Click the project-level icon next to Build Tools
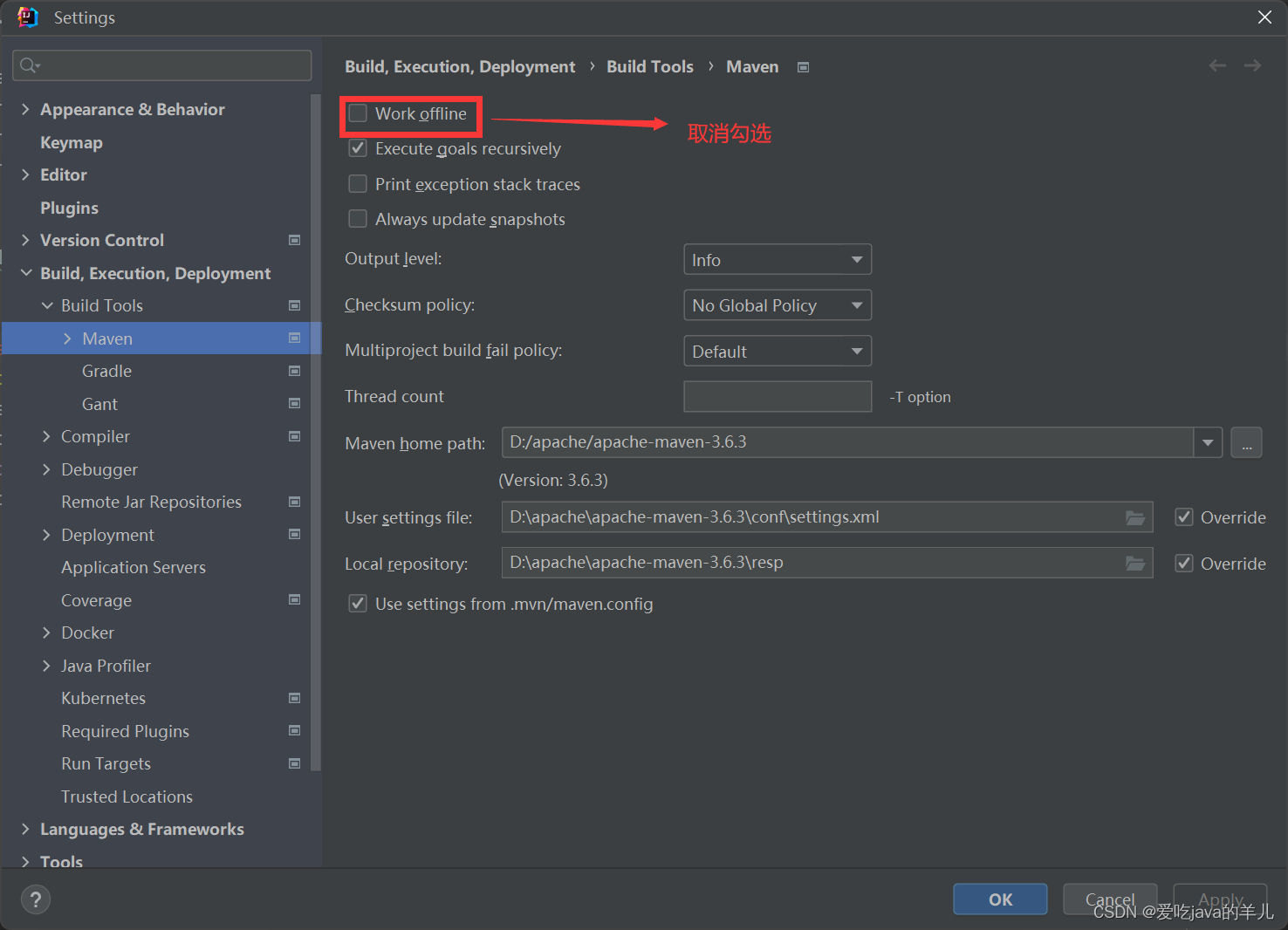 pyautogui.click(x=295, y=305)
